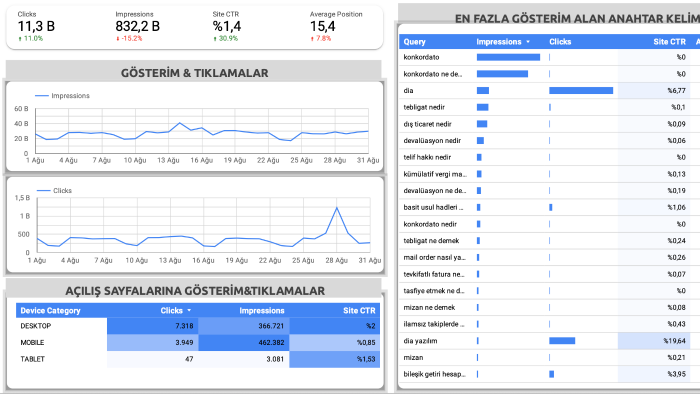Click the %19,64 CTR cell
Viewport: 700px width, 394px height.
click(654, 341)
